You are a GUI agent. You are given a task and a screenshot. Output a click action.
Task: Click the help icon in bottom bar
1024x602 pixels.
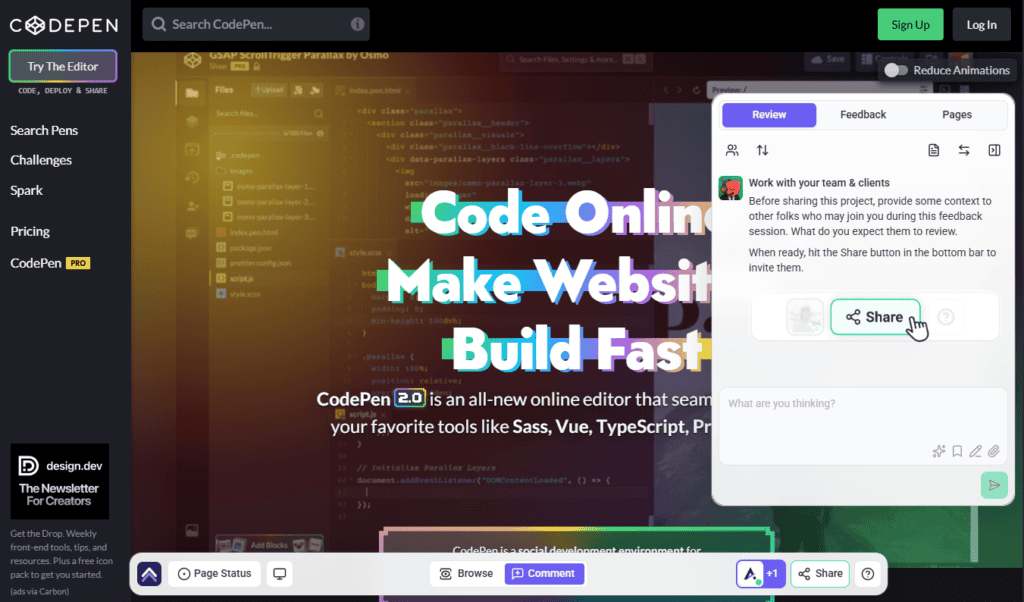867,574
